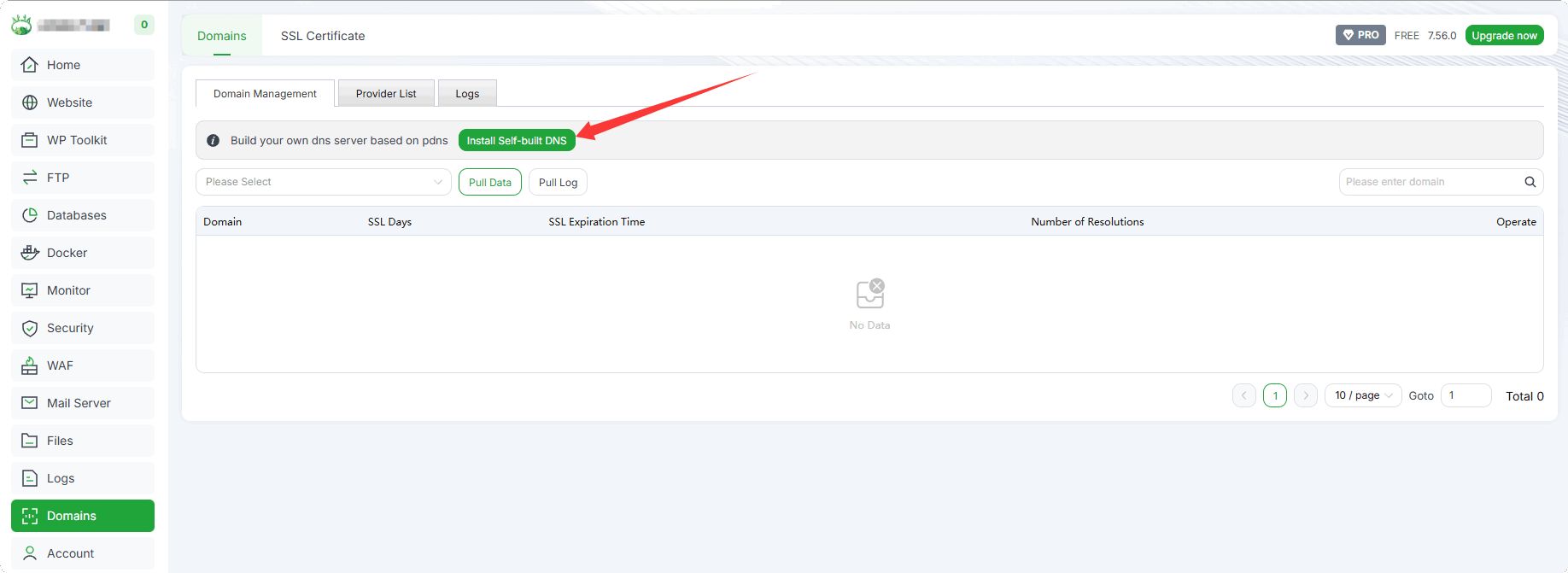1568x573 pixels.
Task: Open the WP Toolkit icon
Action: [x=30, y=140]
